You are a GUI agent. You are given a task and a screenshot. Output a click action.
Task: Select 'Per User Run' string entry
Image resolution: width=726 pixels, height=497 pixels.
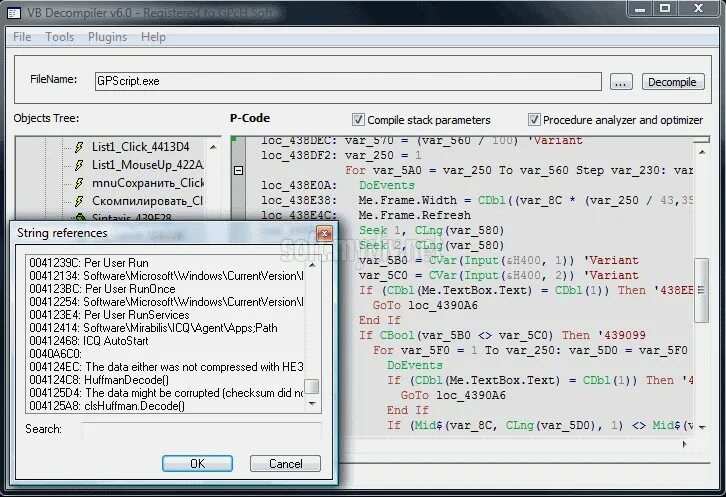[x=166, y=263]
